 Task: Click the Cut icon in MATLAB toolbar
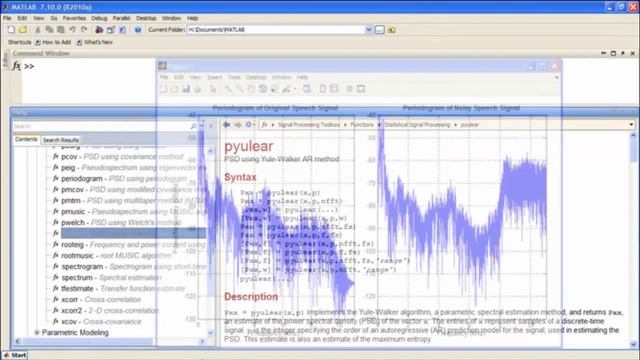(x=38, y=30)
